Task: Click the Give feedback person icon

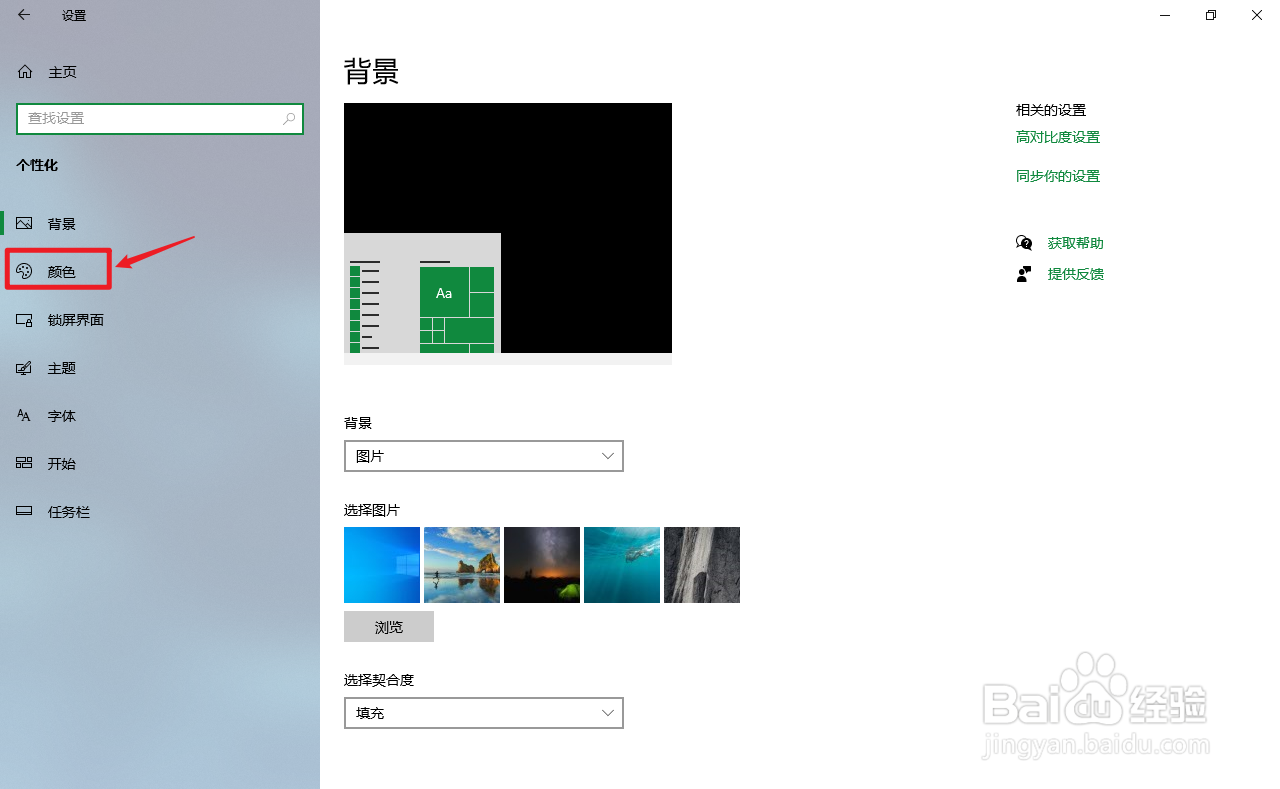Action: pyautogui.click(x=1024, y=274)
